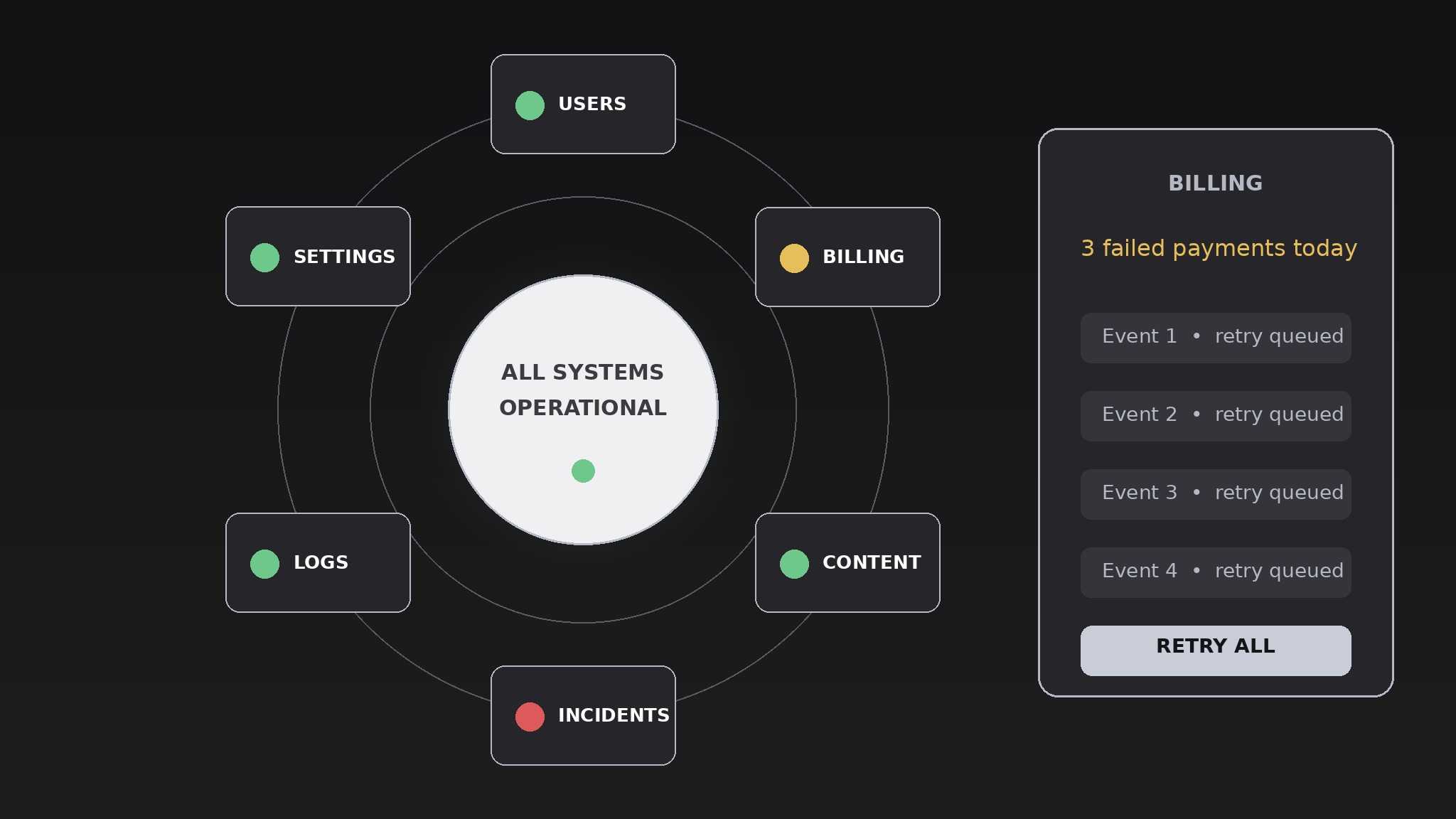Open the LOGS node
The width and height of the screenshot is (1456, 819).
coord(318,562)
